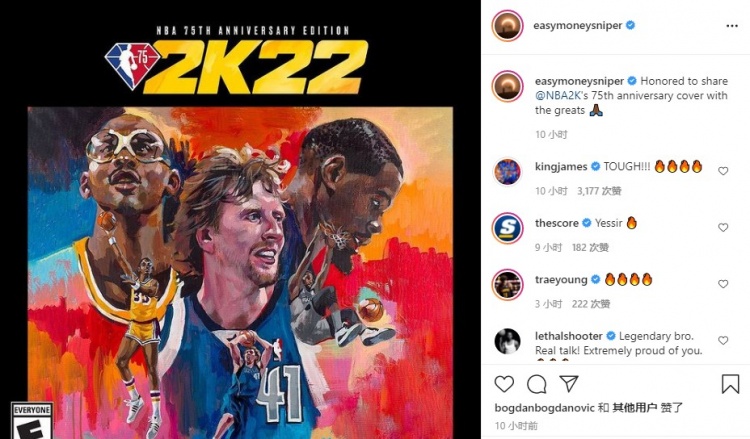Like kingjames's TOUGH comment
The height and width of the screenshot is (439, 750).
click(723, 171)
